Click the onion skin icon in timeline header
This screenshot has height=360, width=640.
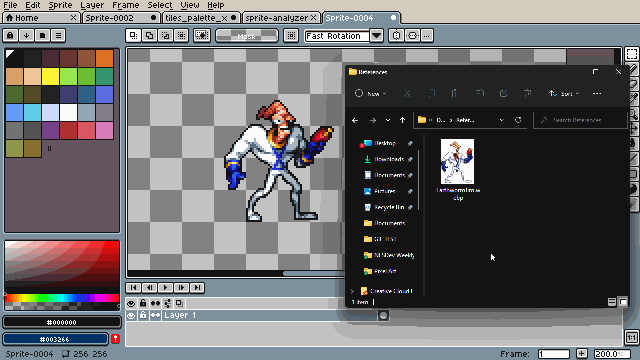coord(167,303)
